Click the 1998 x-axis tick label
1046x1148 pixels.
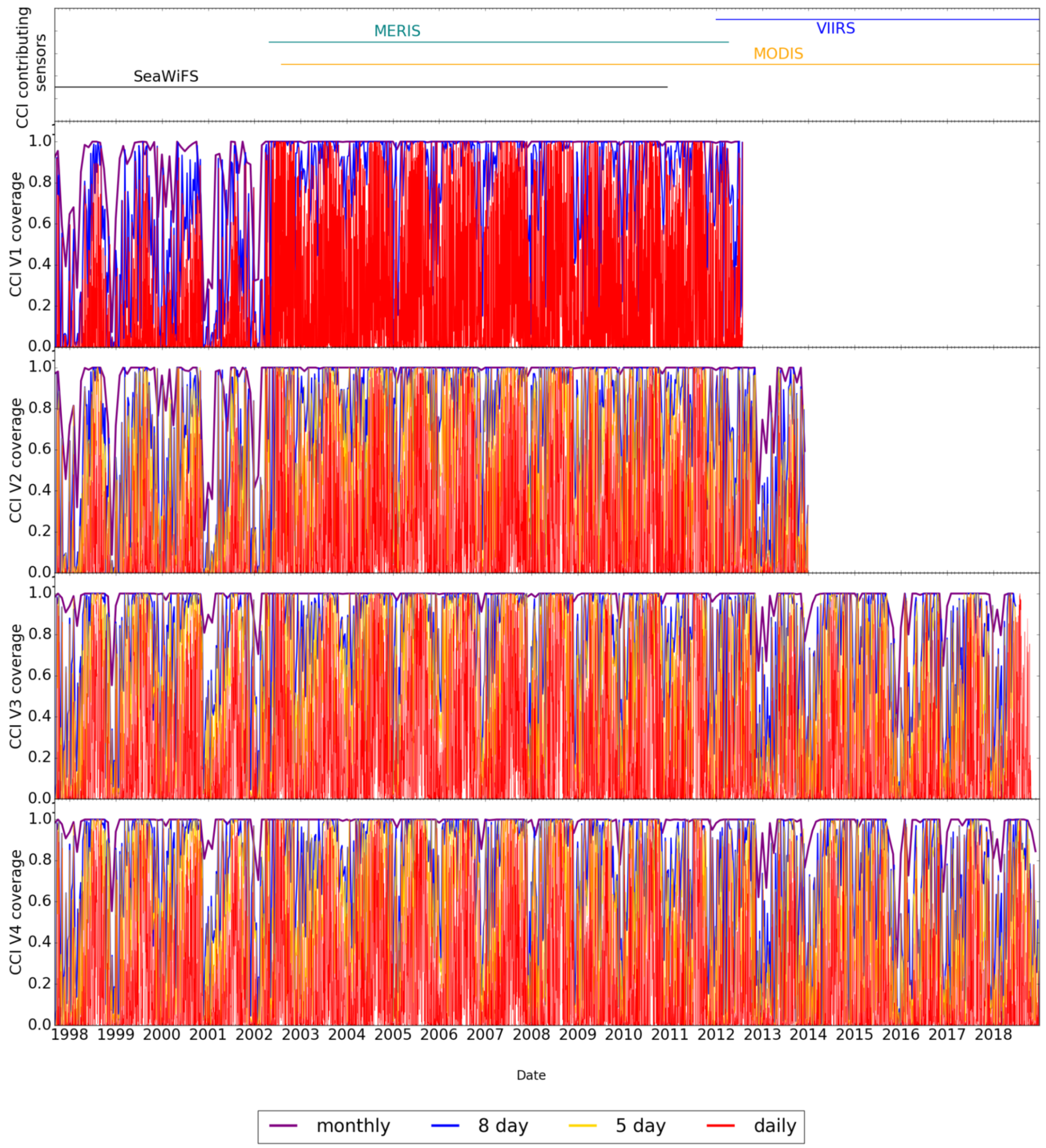point(70,1034)
